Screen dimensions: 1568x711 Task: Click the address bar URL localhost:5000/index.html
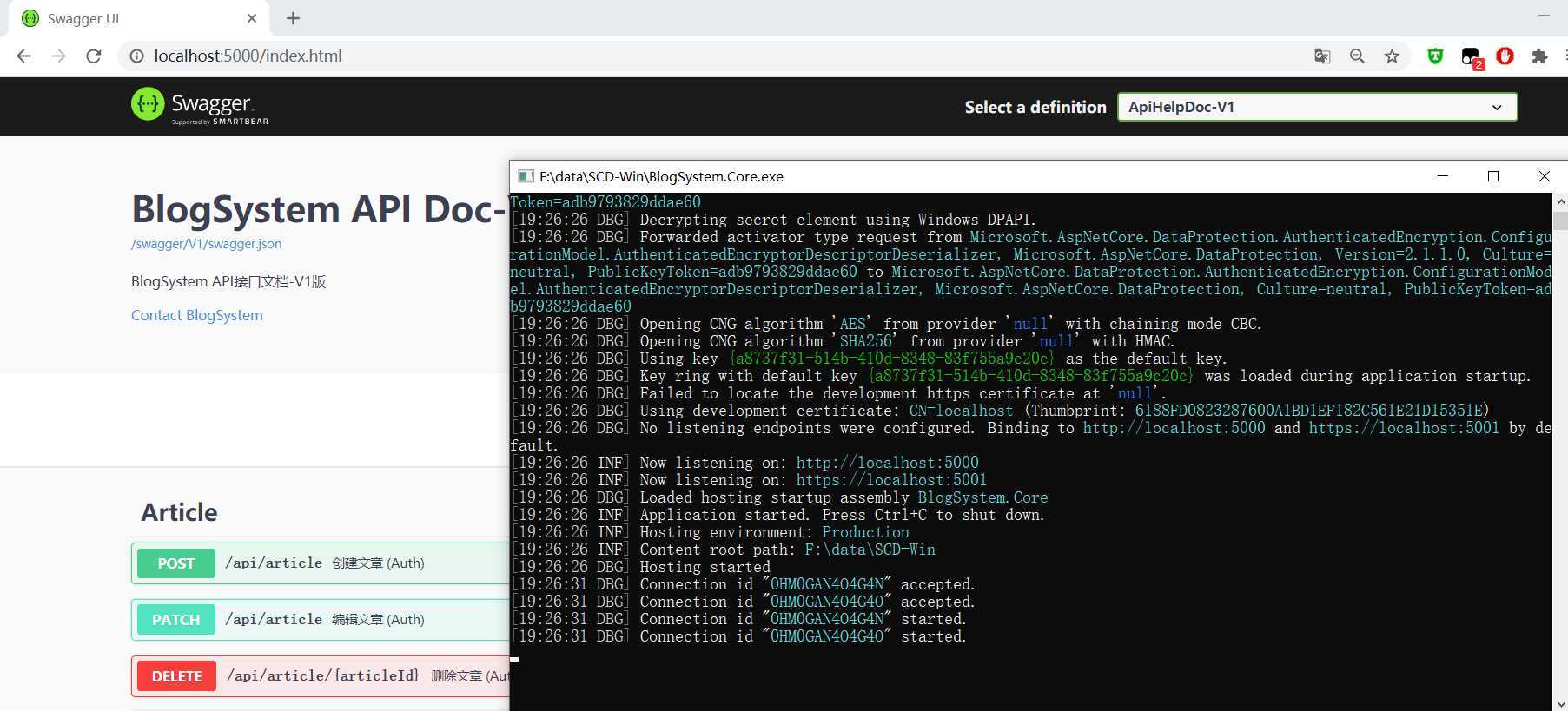[x=248, y=56]
